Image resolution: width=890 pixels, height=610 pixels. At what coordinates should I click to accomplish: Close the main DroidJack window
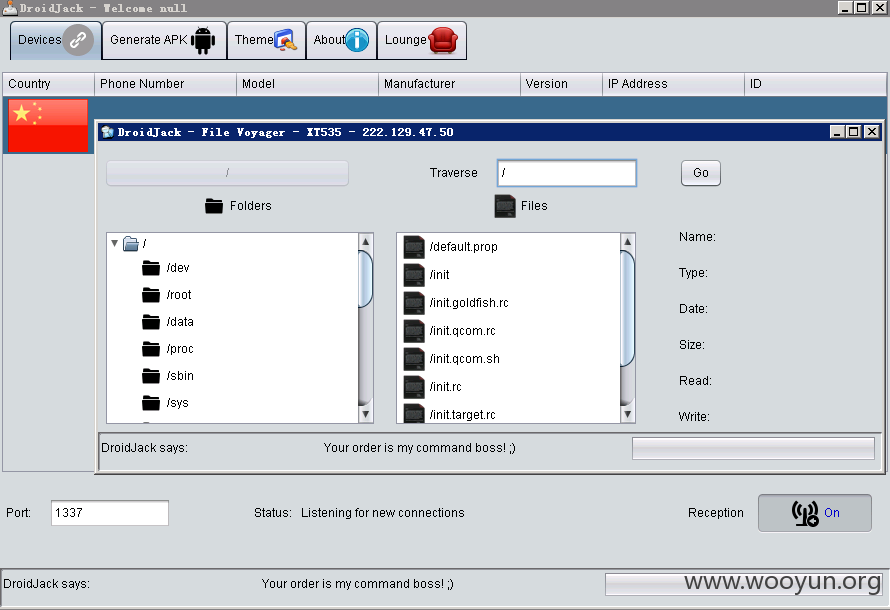click(x=879, y=7)
